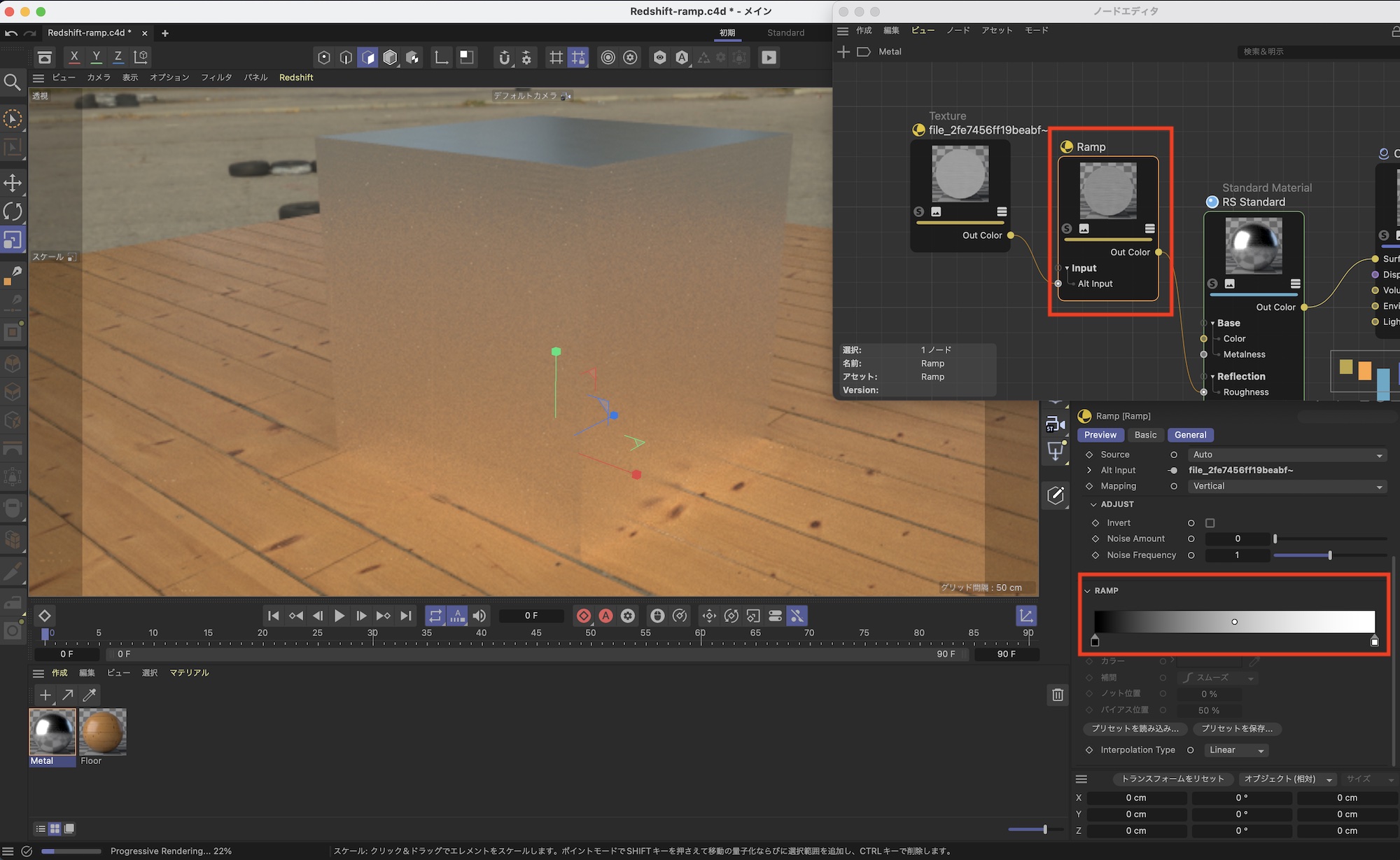Toggle the sound speaker icon in timeline
The height and width of the screenshot is (860, 1400).
coord(479,616)
